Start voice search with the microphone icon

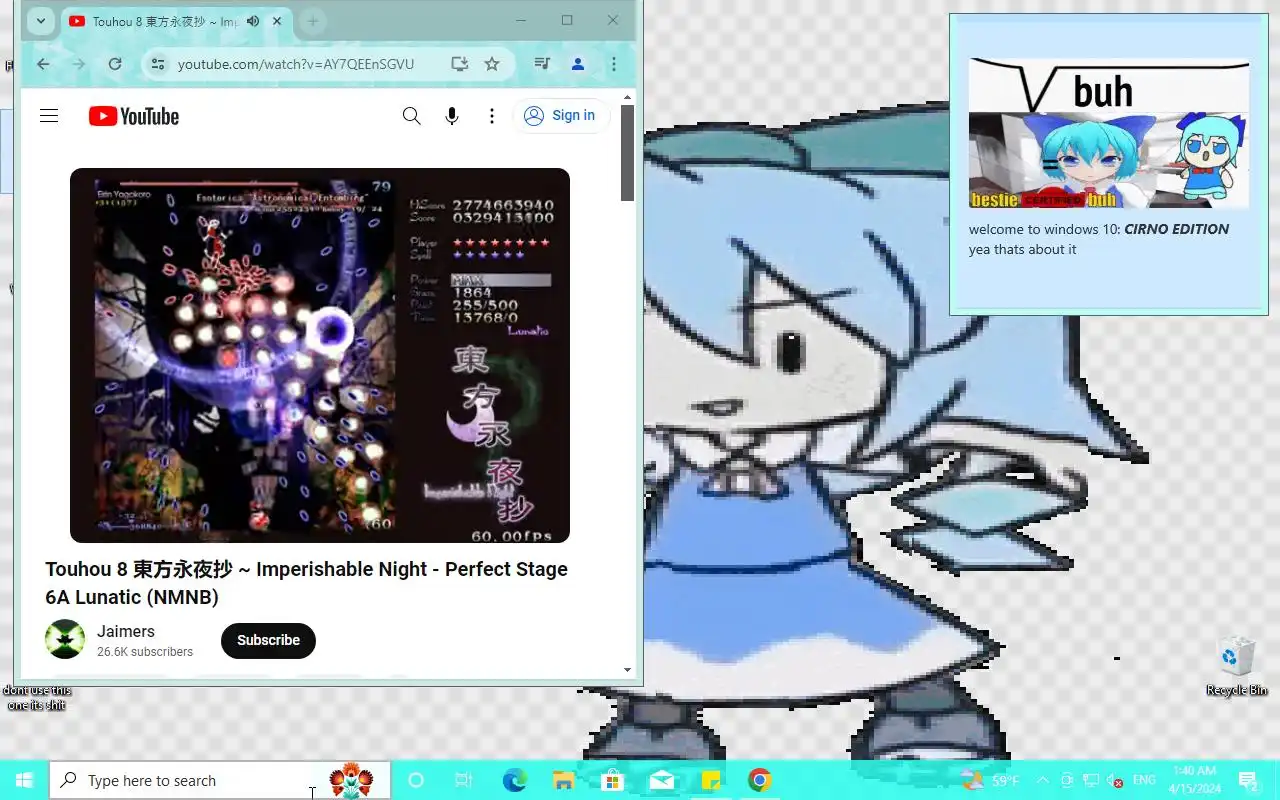pyautogui.click(x=452, y=116)
